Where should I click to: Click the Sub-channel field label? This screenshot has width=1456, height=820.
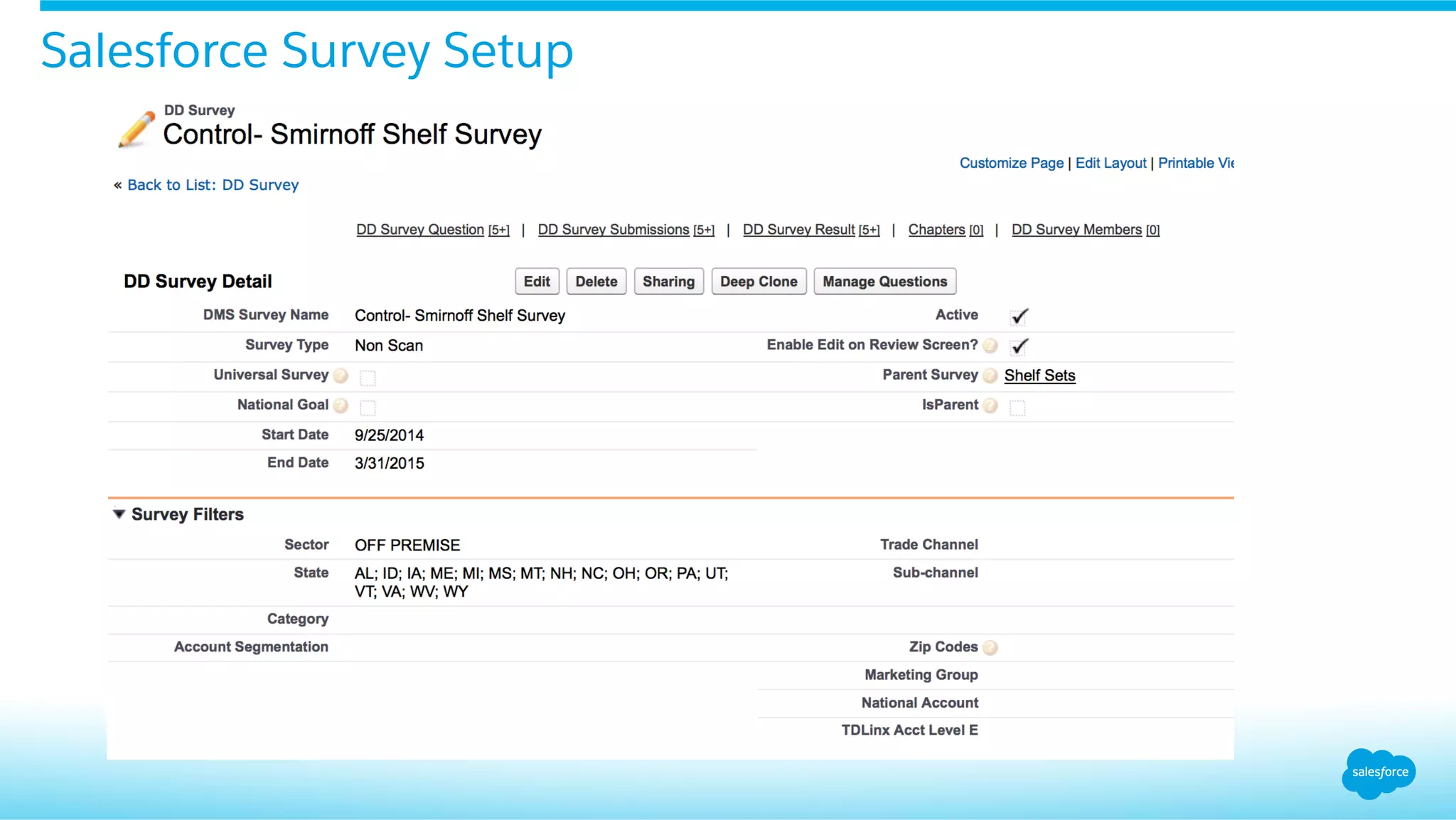coord(935,573)
